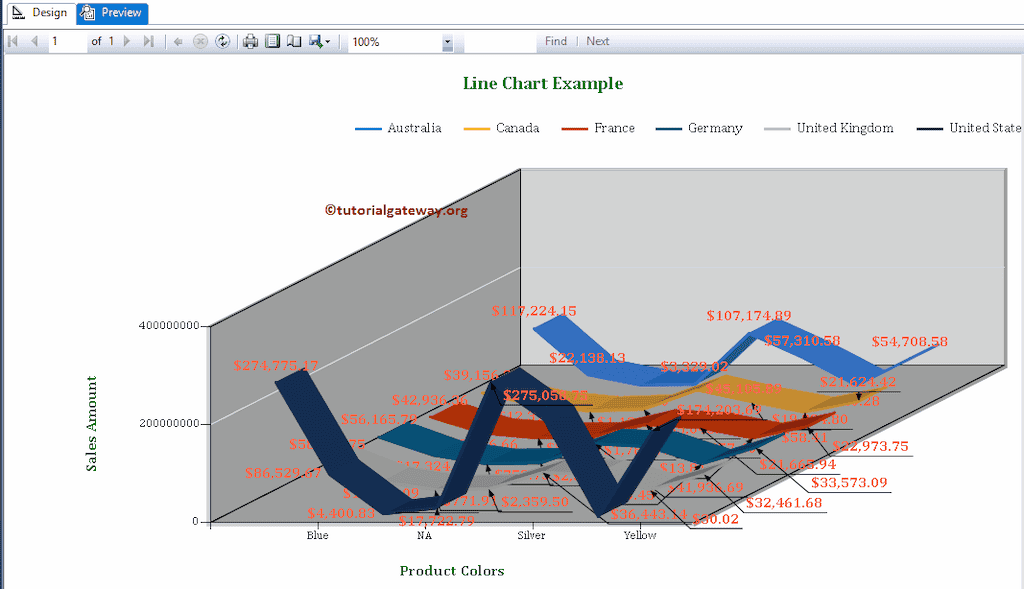The image size is (1024, 589).
Task: Open Print Layout view icon
Action: [271, 41]
